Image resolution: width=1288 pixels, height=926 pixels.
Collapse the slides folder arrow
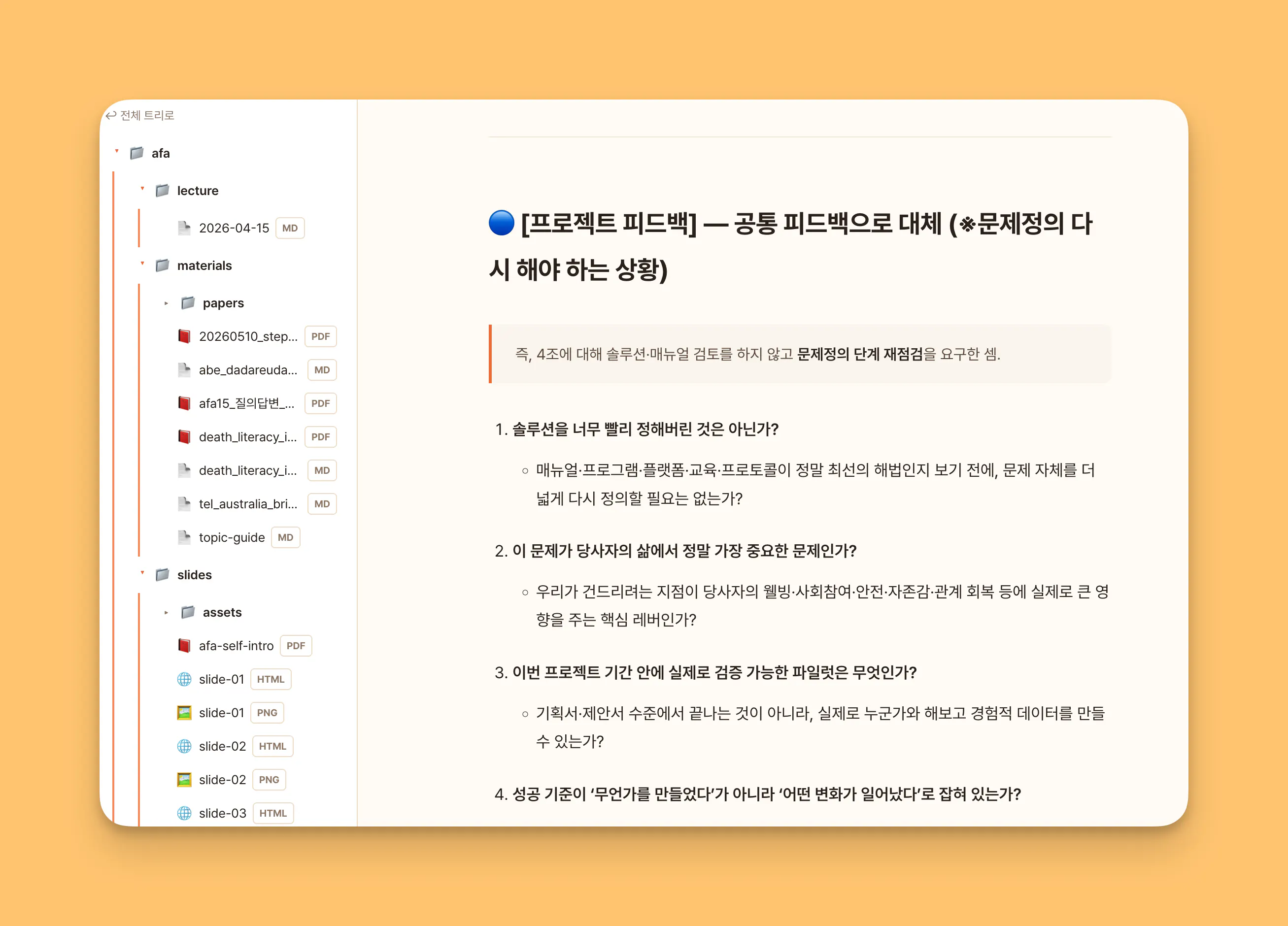142,573
